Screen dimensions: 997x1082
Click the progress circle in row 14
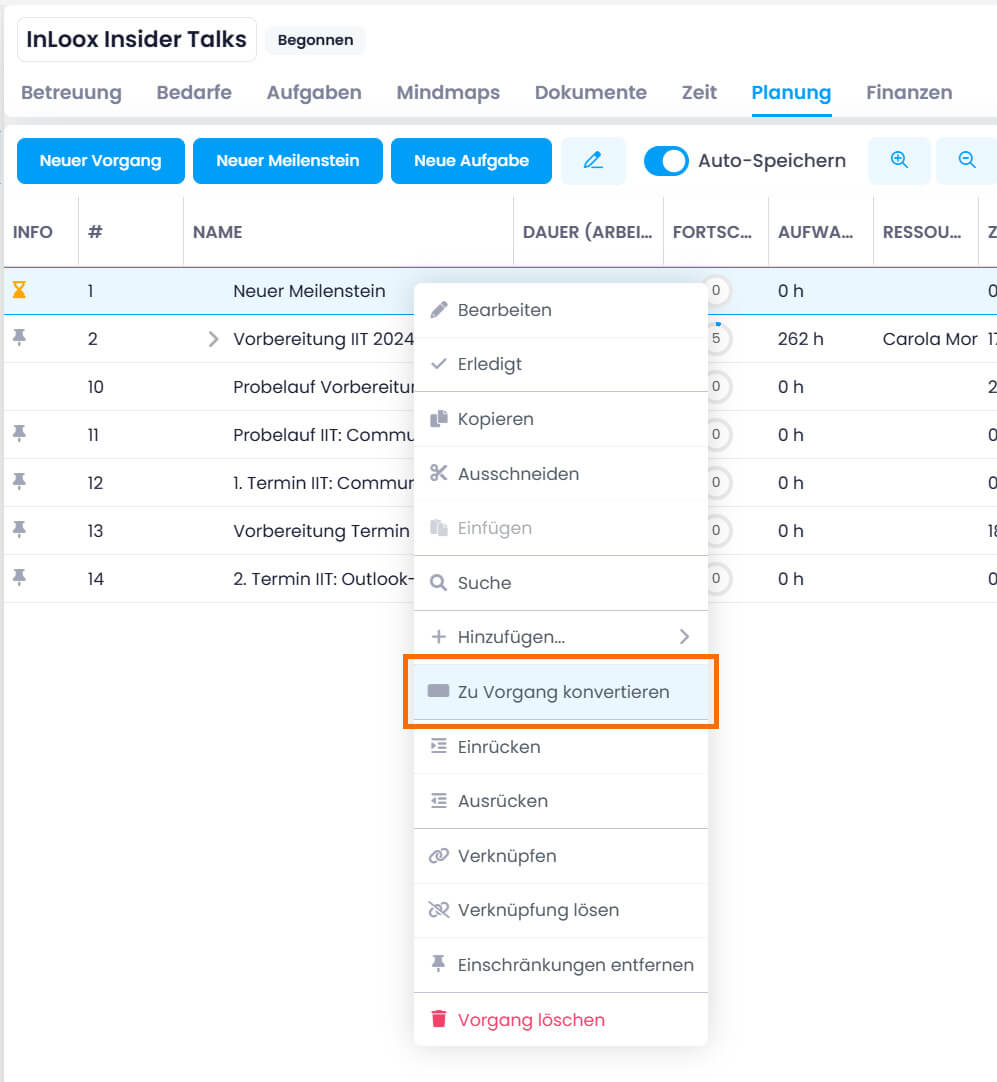pos(716,578)
